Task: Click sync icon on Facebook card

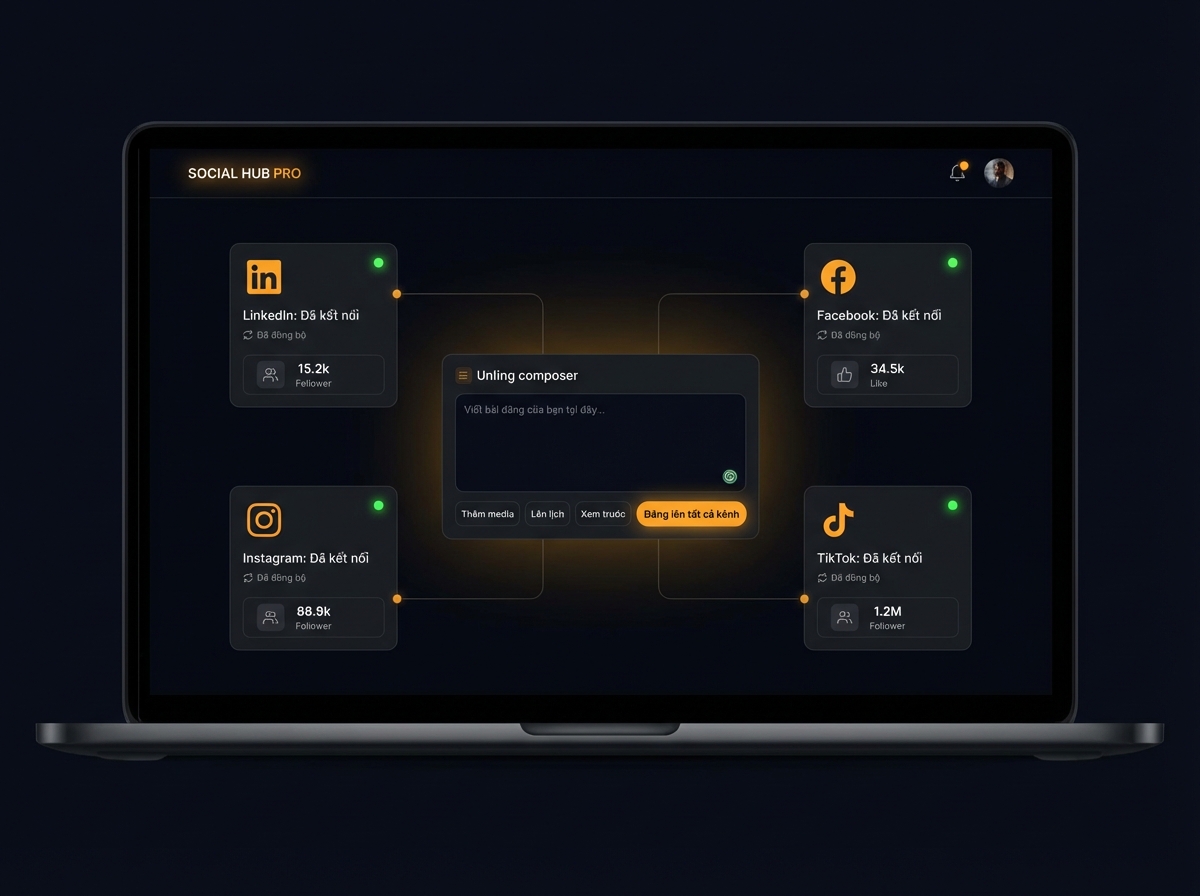Action: (x=822, y=335)
